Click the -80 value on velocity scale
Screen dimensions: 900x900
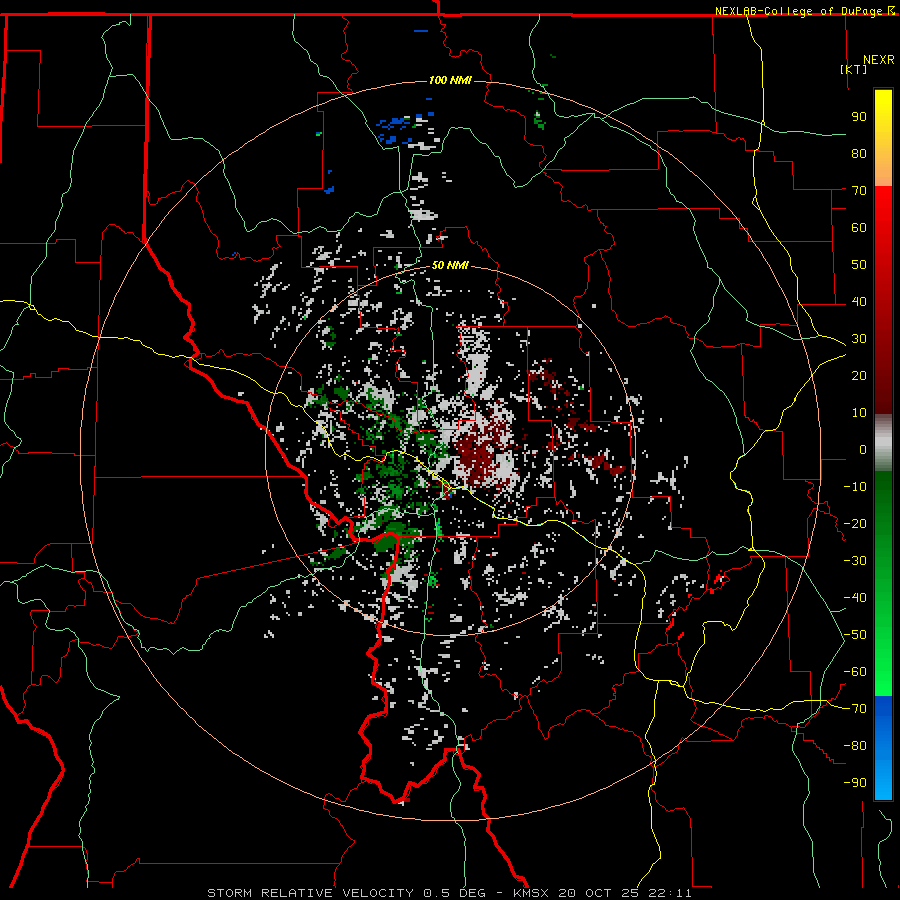click(855, 746)
